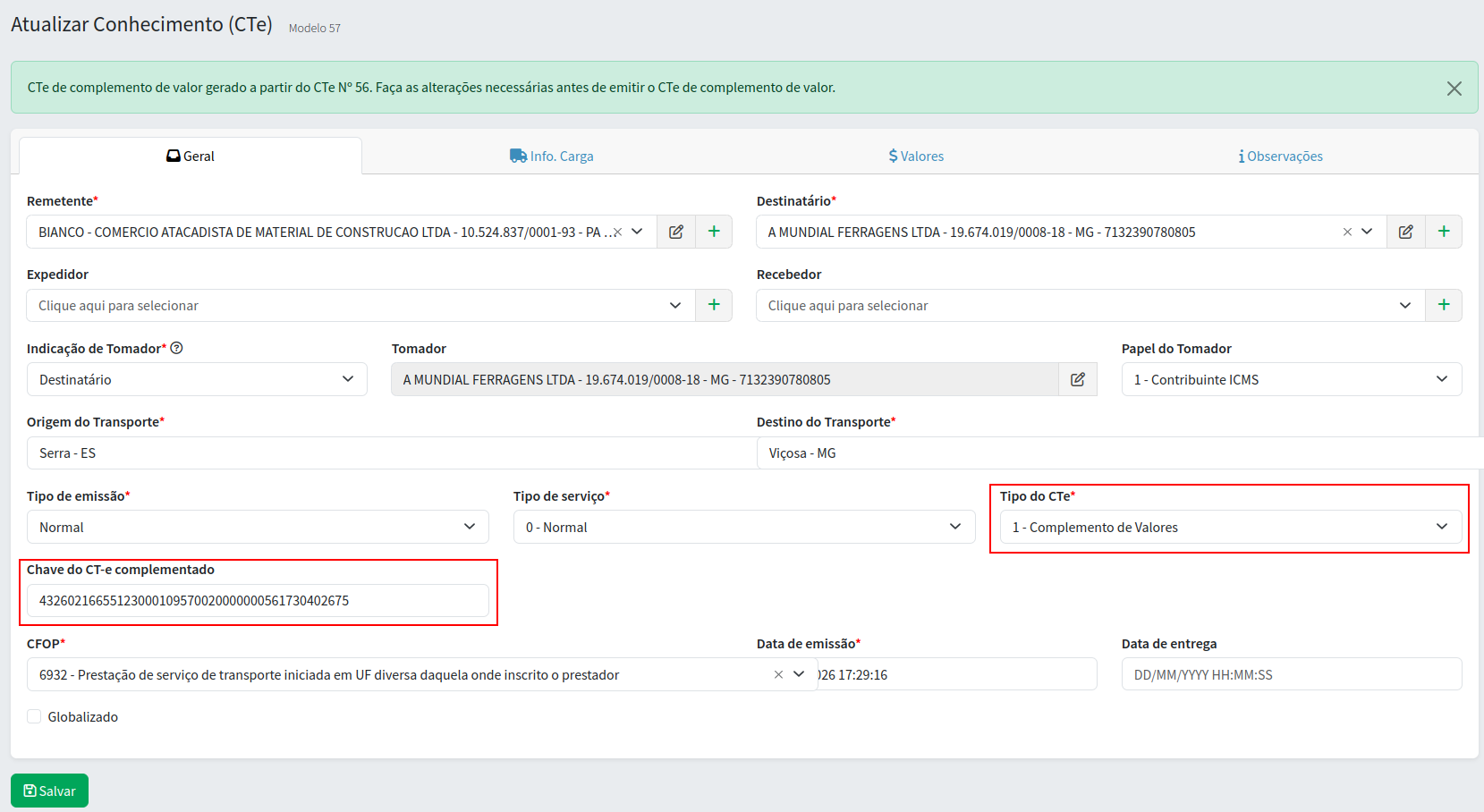Open the Valores tab

916,156
